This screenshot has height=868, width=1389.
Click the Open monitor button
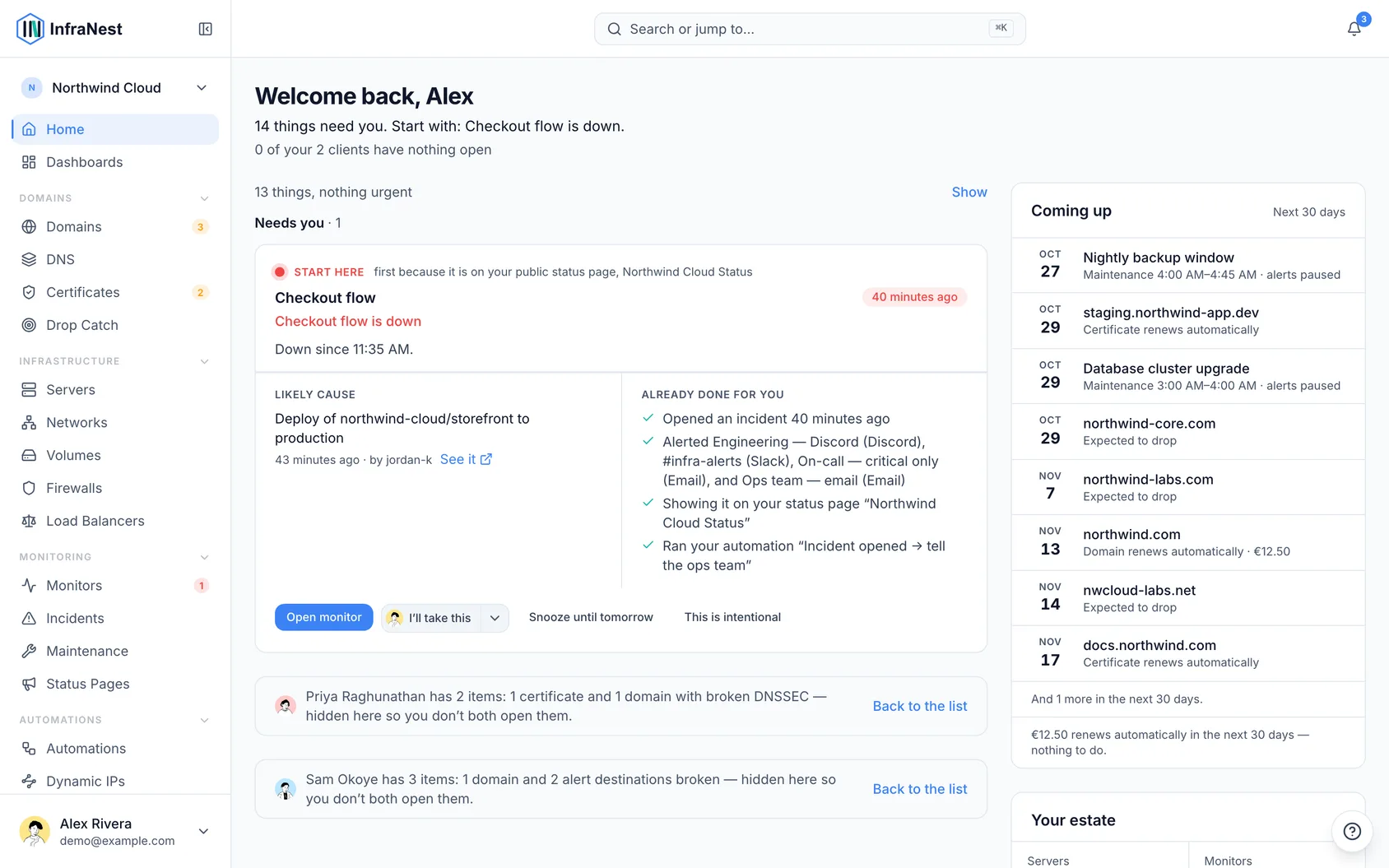coord(323,617)
